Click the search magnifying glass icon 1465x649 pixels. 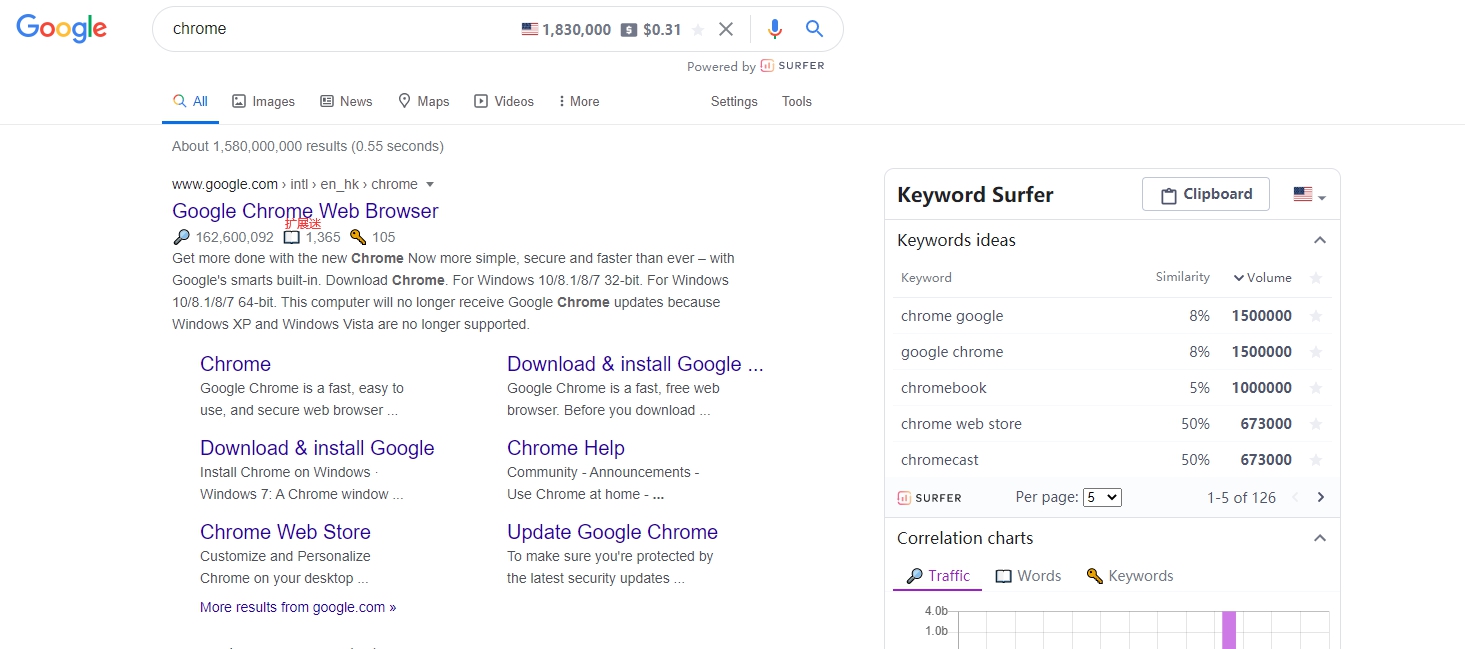[x=813, y=28]
